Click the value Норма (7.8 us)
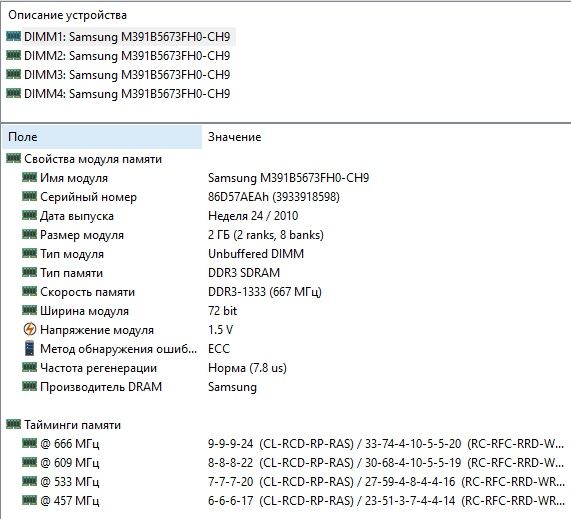 click(x=247, y=367)
